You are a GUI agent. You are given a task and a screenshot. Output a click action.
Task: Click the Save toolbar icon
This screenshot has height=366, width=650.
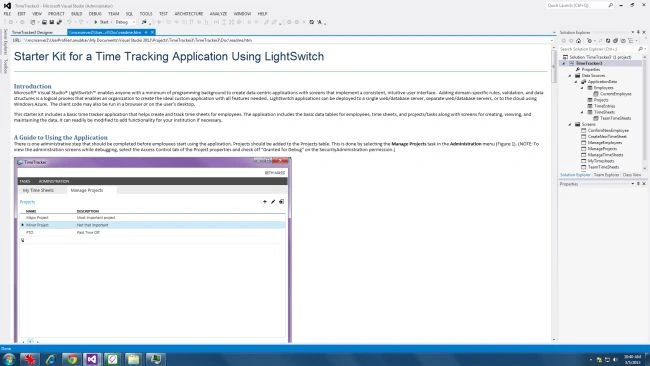click(x=51, y=22)
